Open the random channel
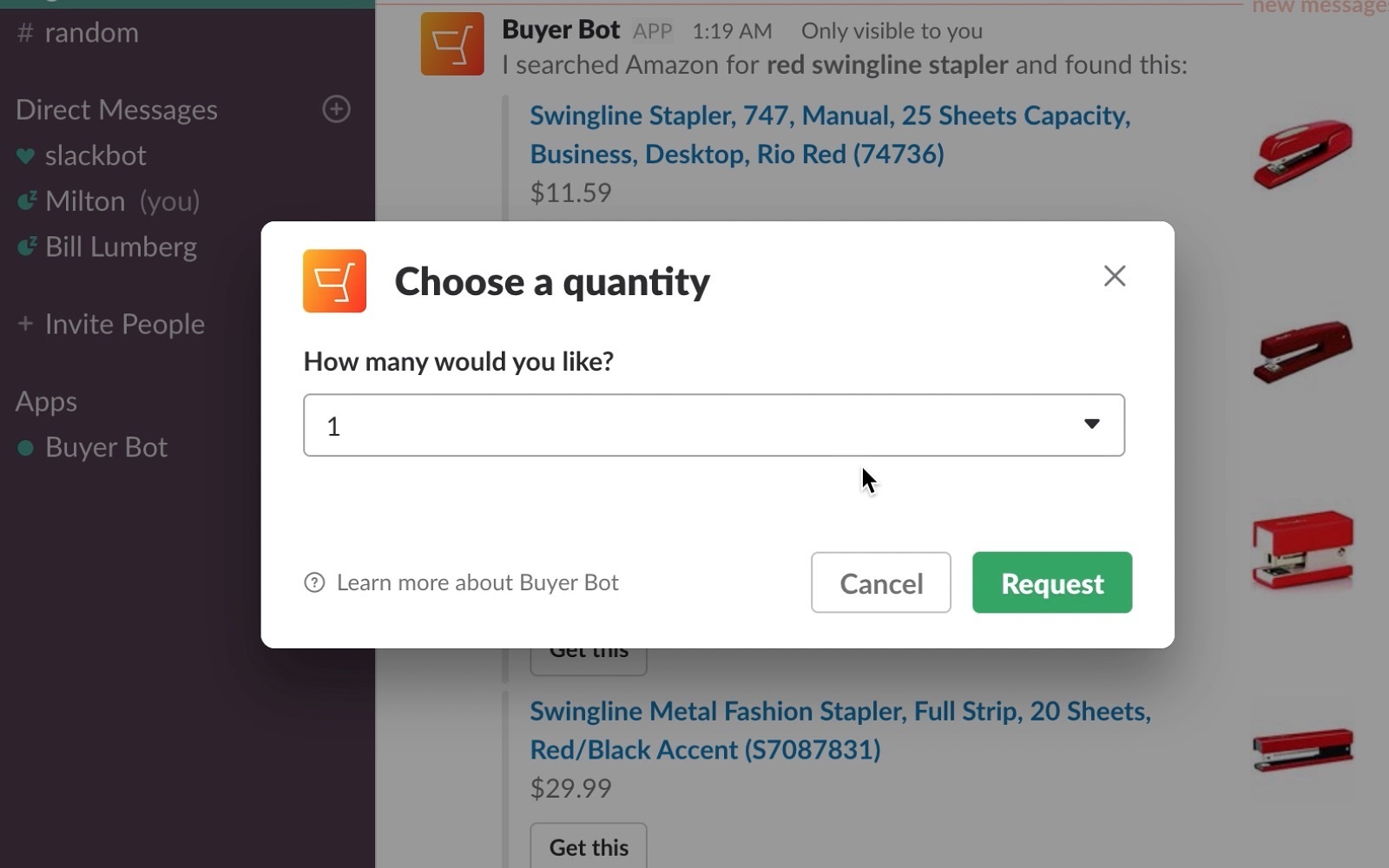 pyautogui.click(x=90, y=33)
